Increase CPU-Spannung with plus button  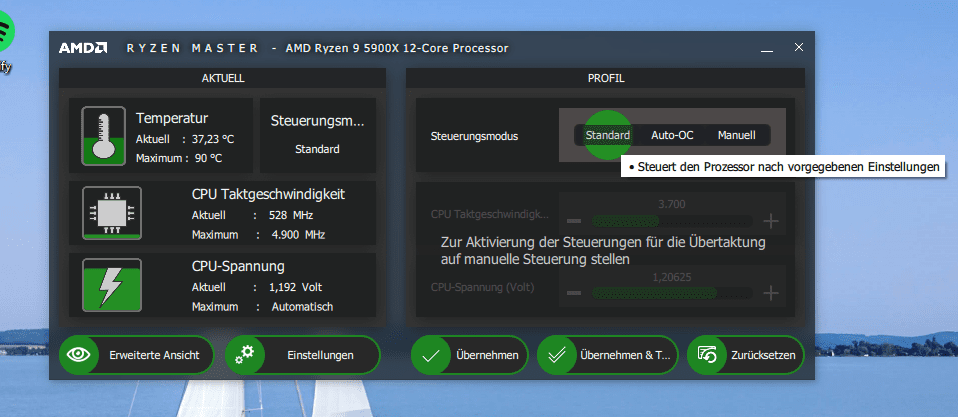[771, 294]
